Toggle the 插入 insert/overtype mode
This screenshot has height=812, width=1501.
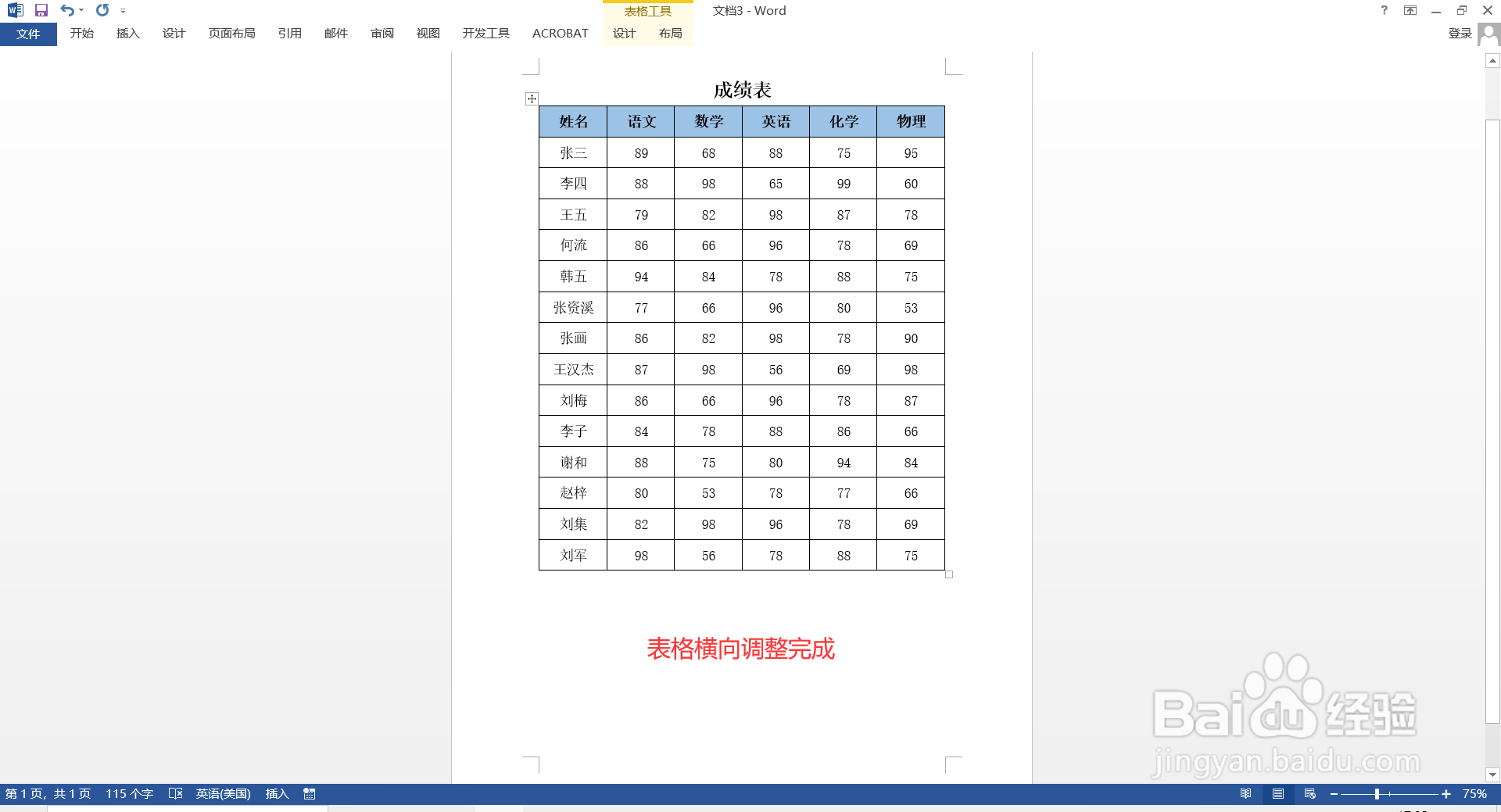click(x=277, y=794)
